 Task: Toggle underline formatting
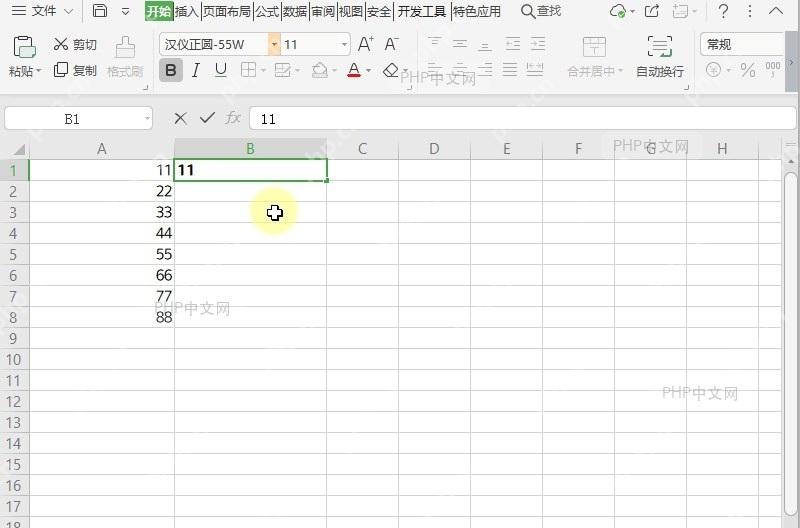click(x=220, y=70)
